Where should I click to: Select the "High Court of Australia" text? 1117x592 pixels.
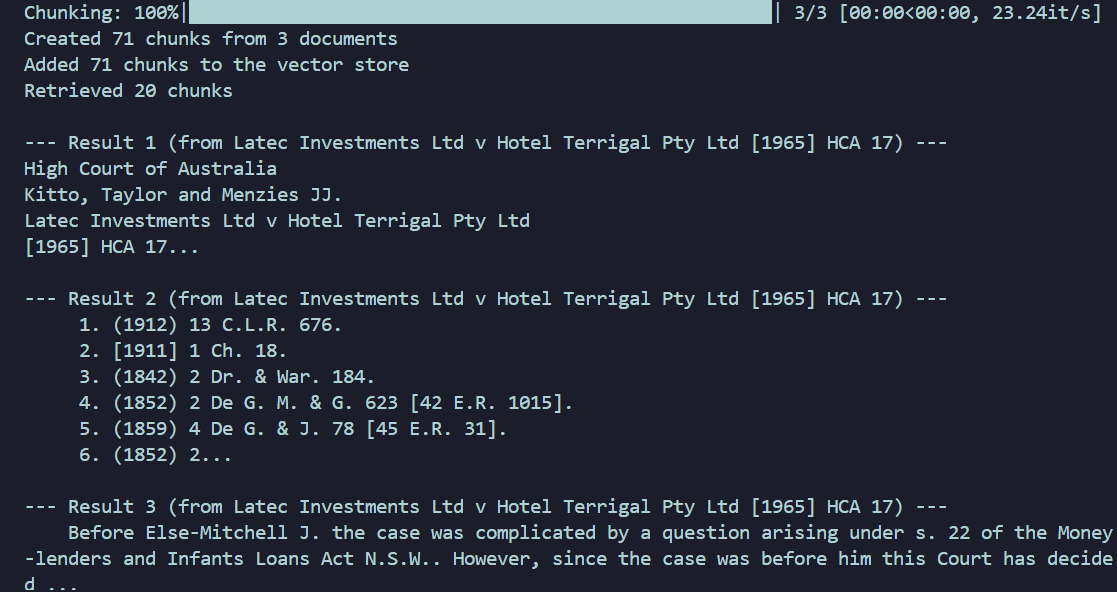pos(150,169)
